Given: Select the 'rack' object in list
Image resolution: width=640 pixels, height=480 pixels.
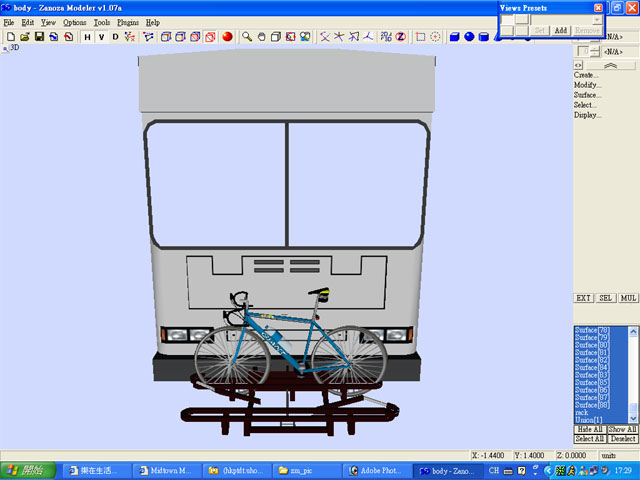Looking at the screenshot, I should [x=582, y=411].
